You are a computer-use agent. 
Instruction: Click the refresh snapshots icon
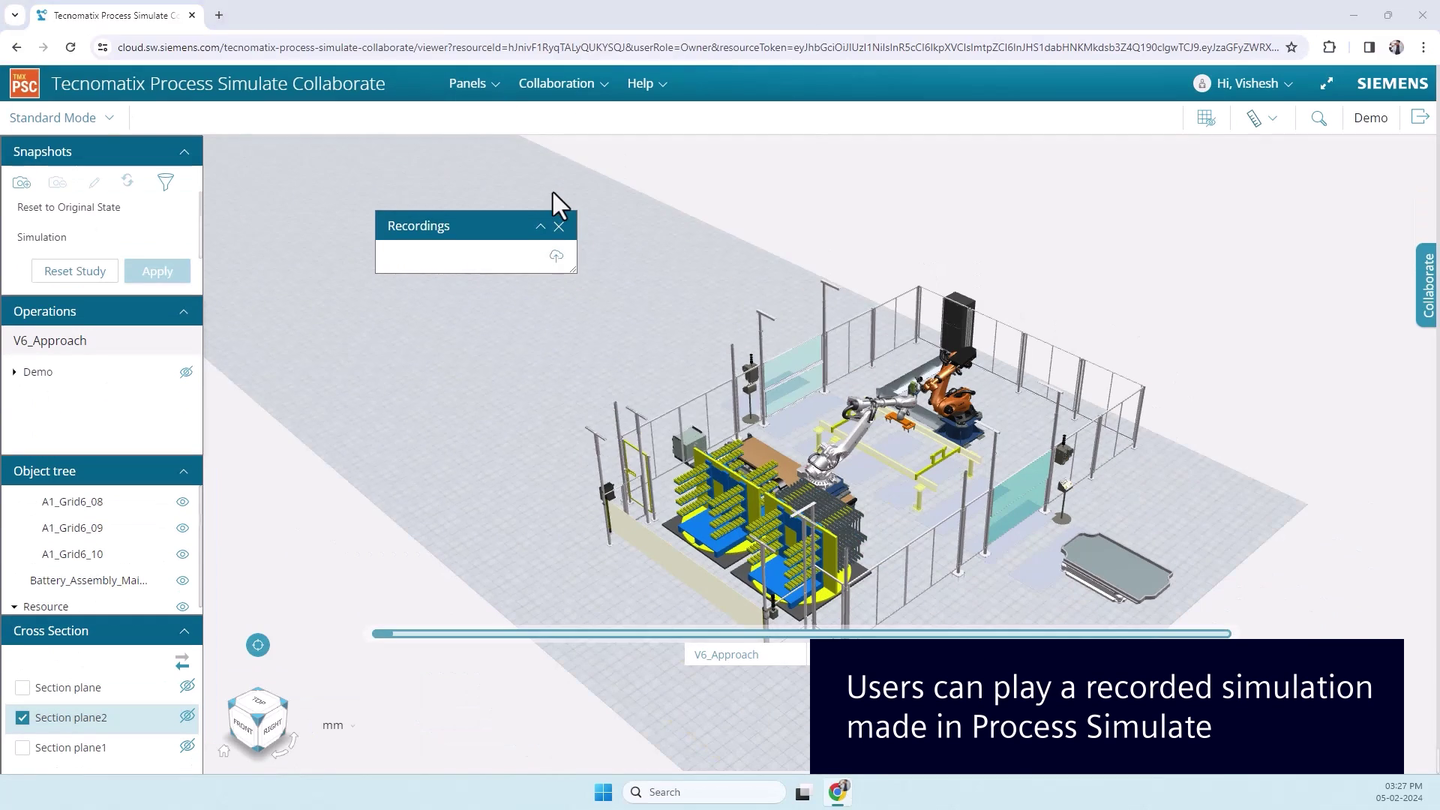(x=127, y=181)
